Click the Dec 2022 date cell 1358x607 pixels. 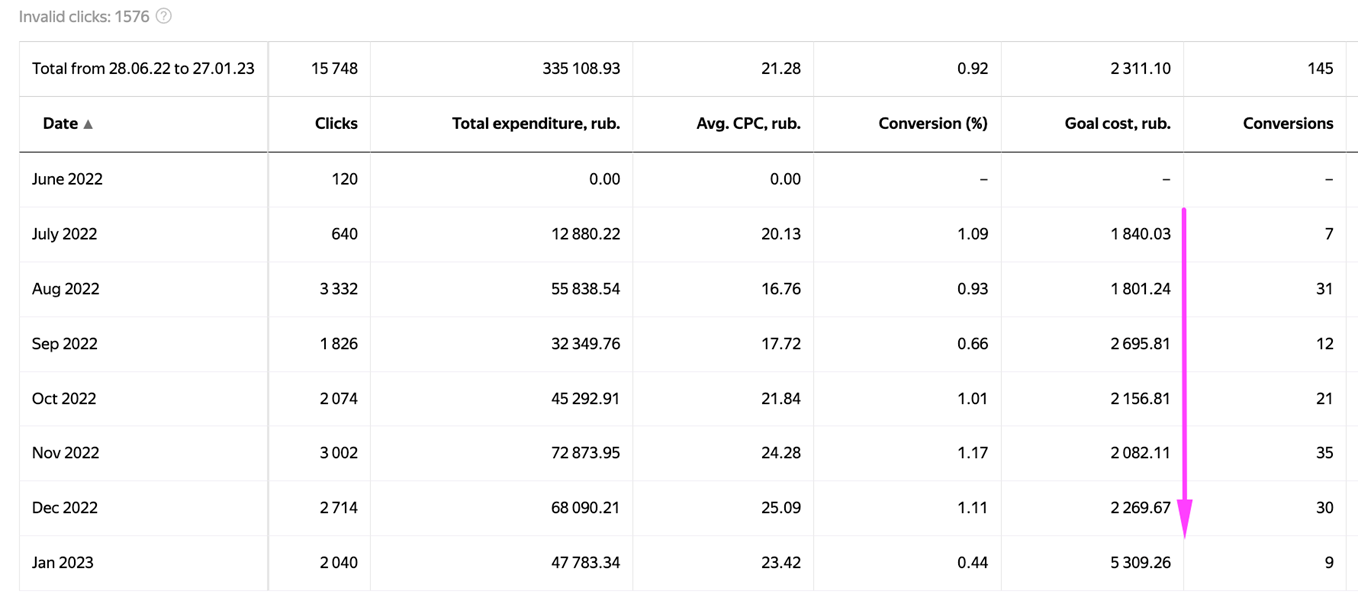click(x=65, y=508)
